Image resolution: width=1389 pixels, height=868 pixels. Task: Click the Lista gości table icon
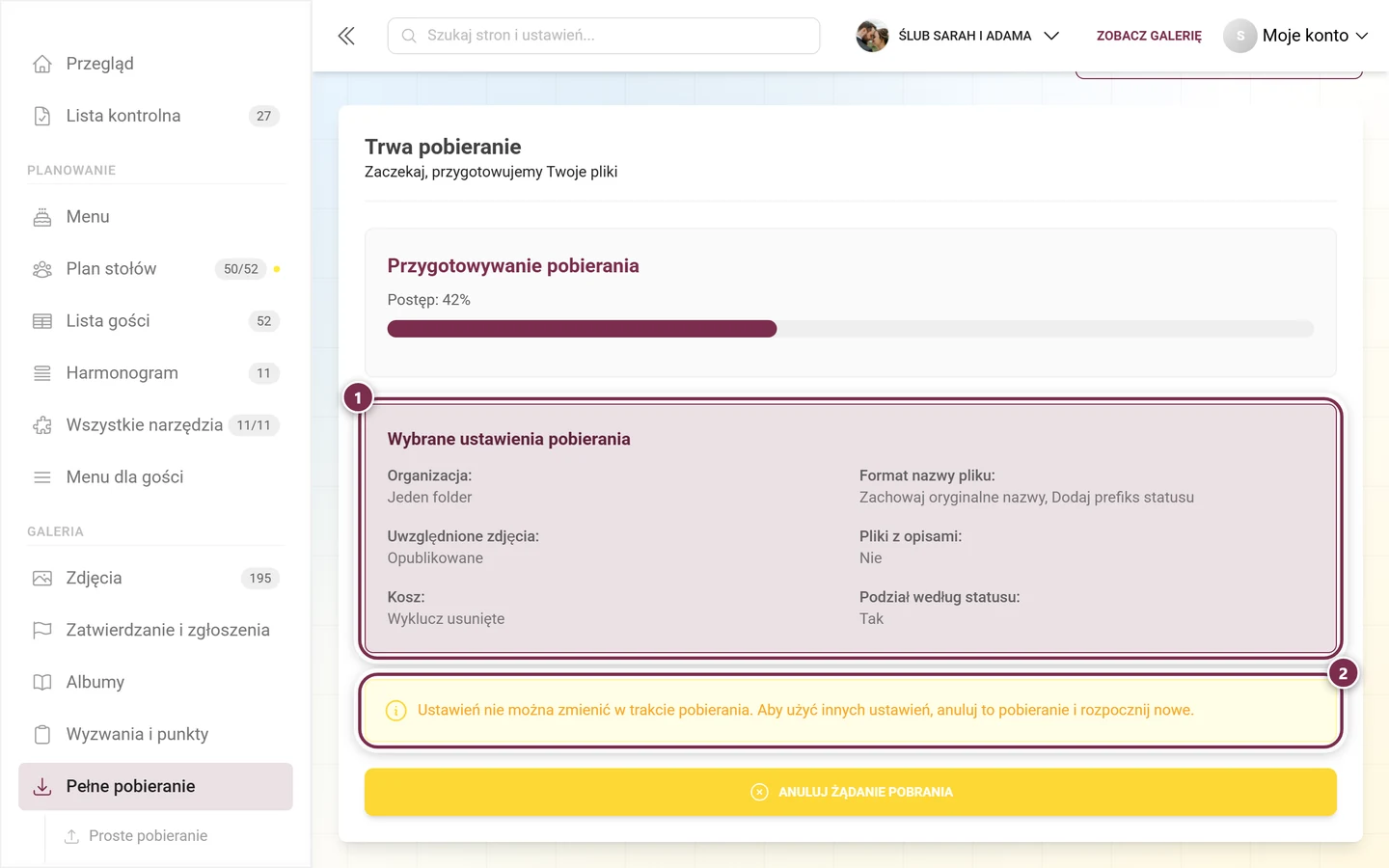[42, 321]
